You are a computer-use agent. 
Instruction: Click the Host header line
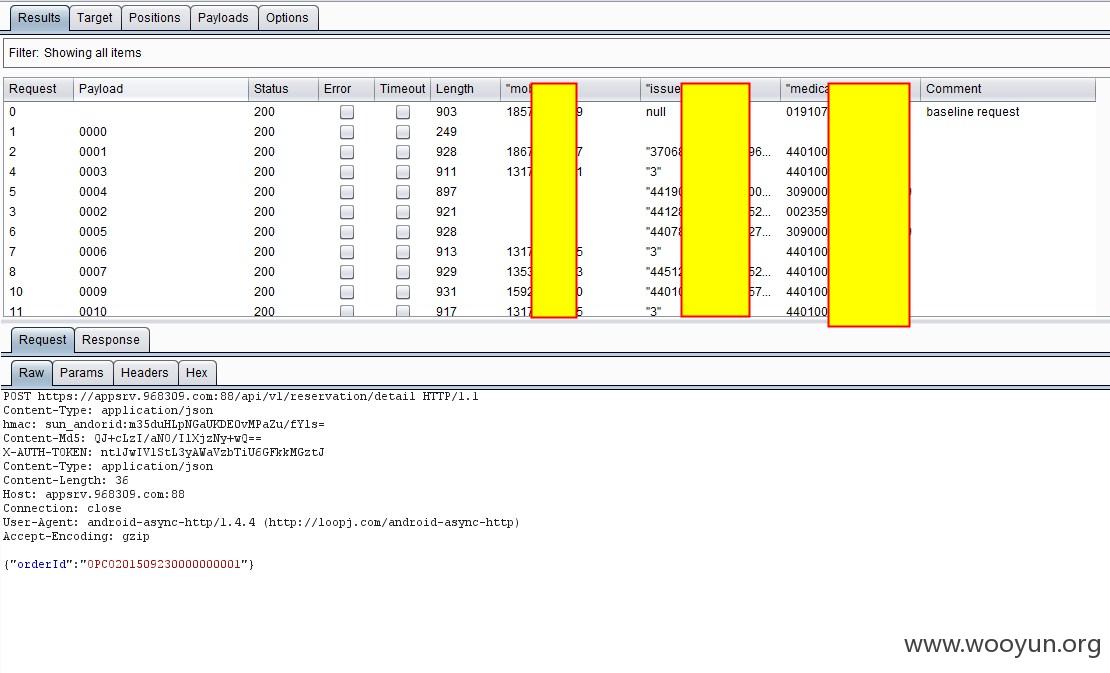pyautogui.click(x=93, y=495)
